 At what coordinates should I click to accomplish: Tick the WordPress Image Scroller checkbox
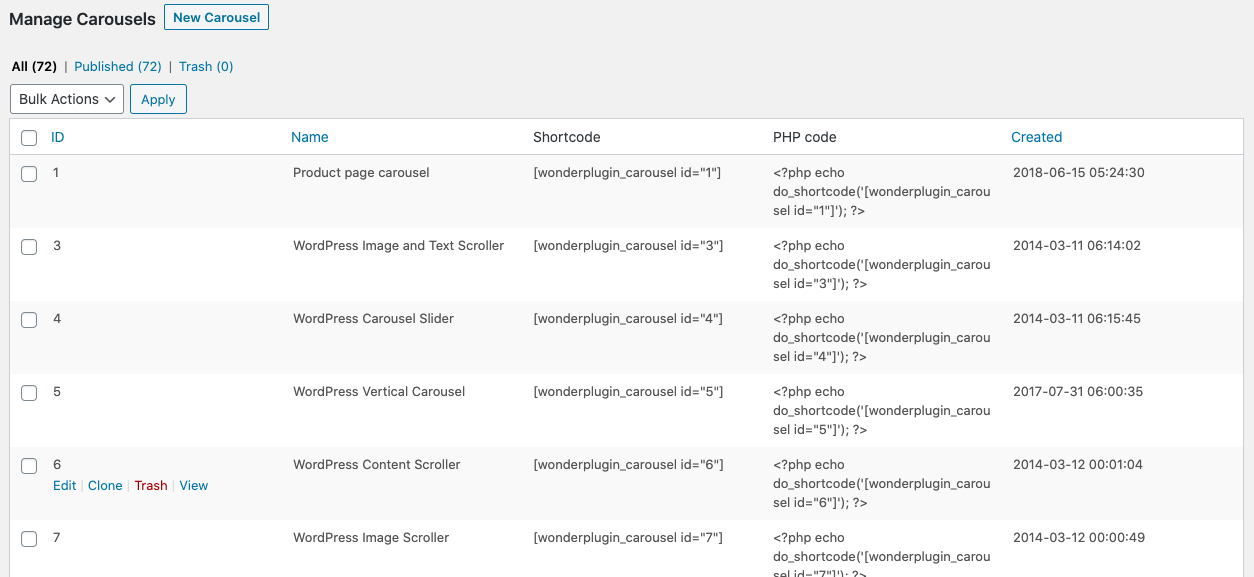point(29,539)
